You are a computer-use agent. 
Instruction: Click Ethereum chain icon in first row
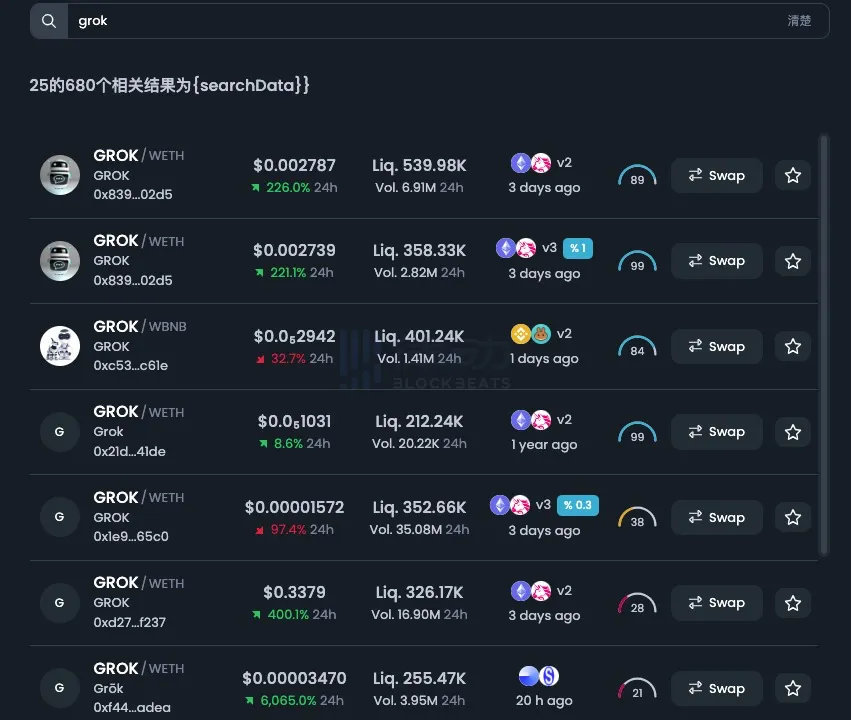pos(521,163)
